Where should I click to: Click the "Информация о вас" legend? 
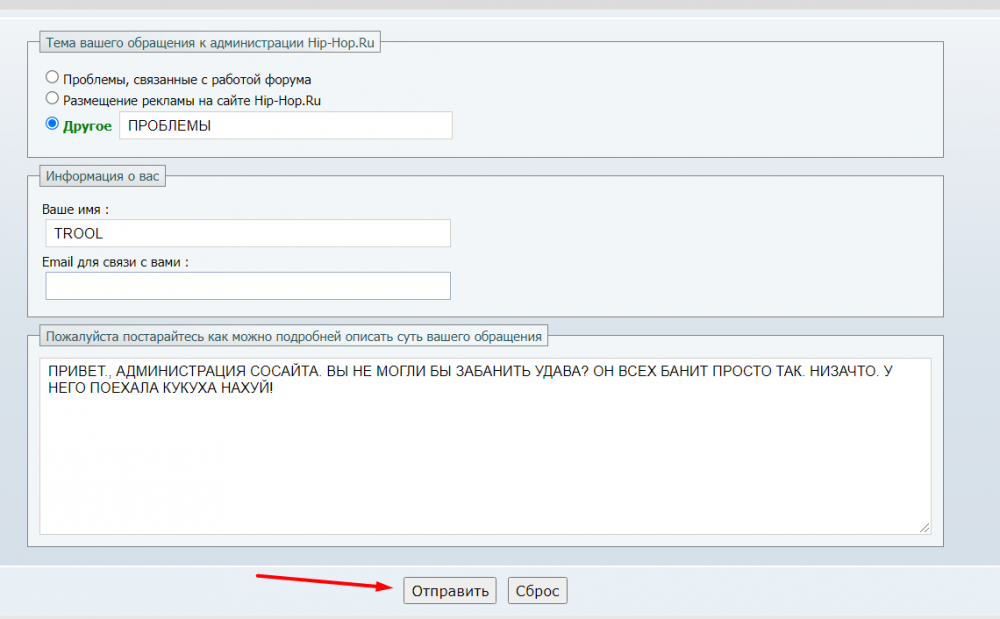point(103,176)
